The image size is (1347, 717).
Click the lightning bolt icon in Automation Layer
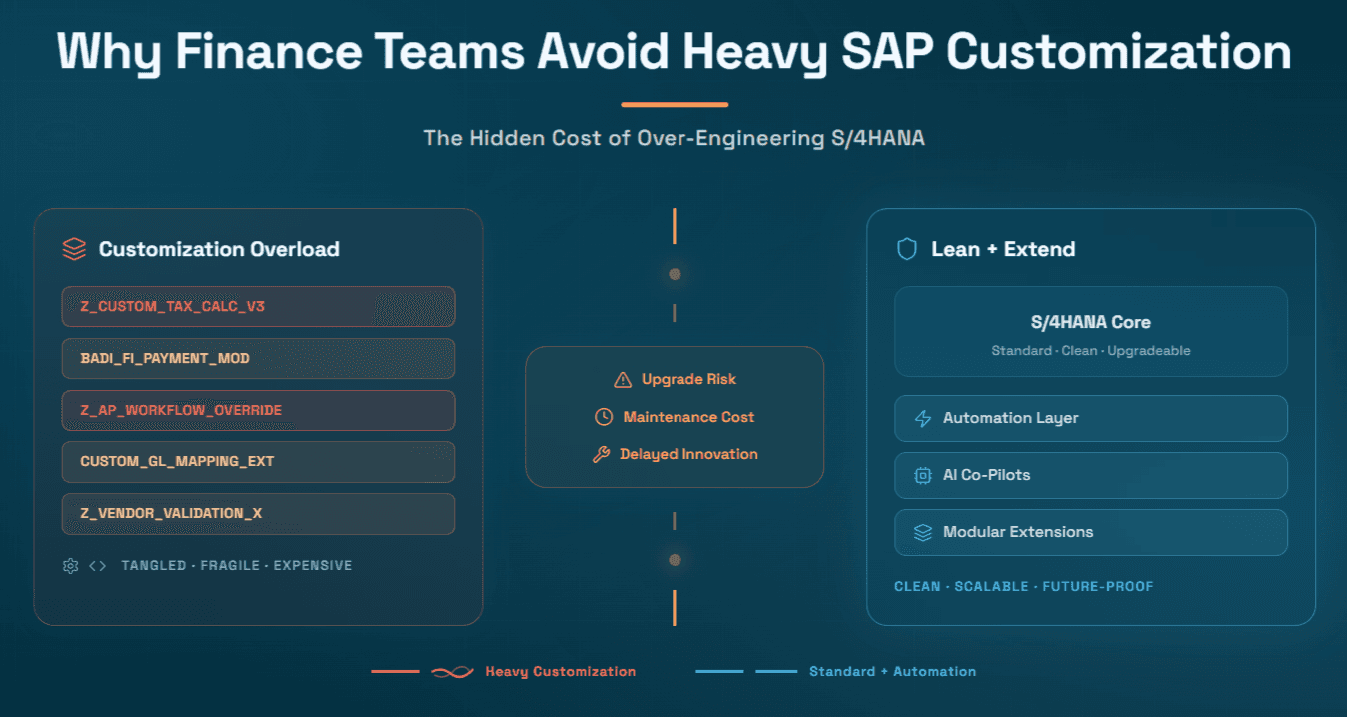923,418
